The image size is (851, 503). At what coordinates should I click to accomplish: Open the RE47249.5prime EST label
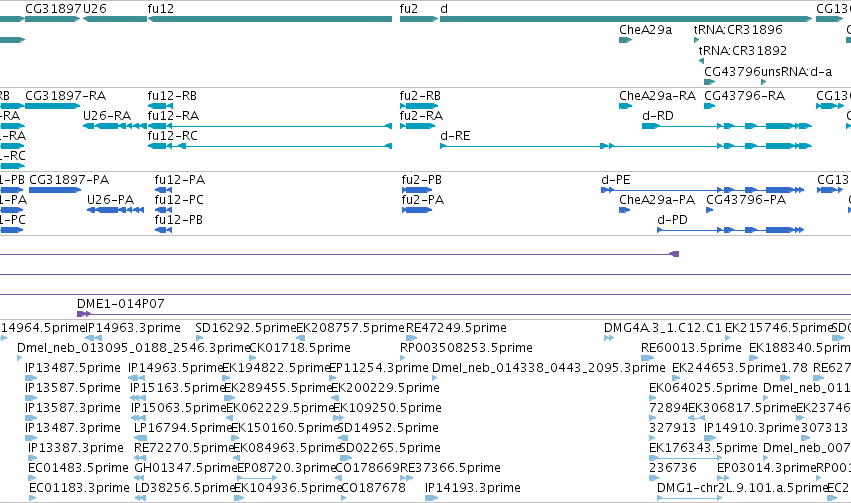click(x=456, y=328)
